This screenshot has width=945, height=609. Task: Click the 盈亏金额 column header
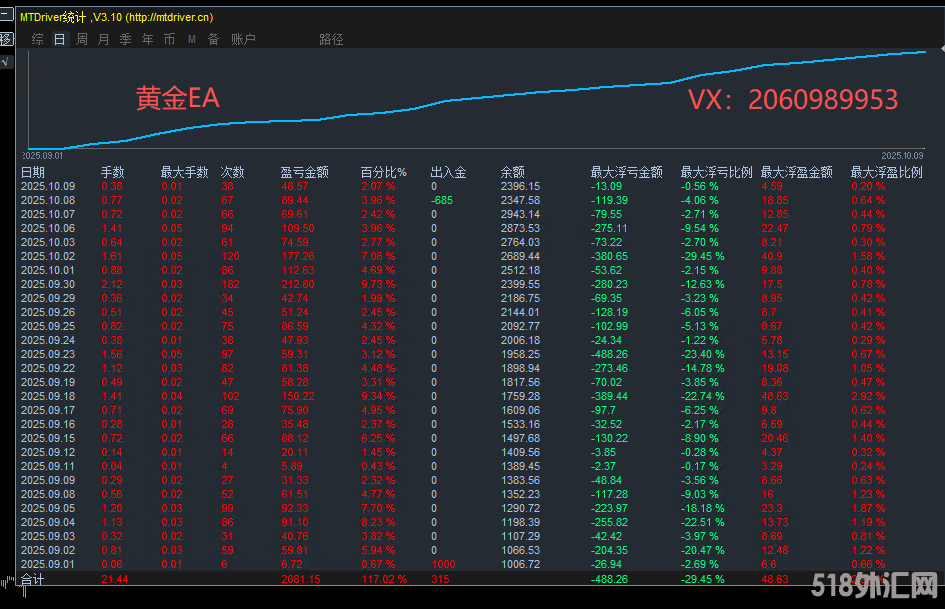coord(304,172)
